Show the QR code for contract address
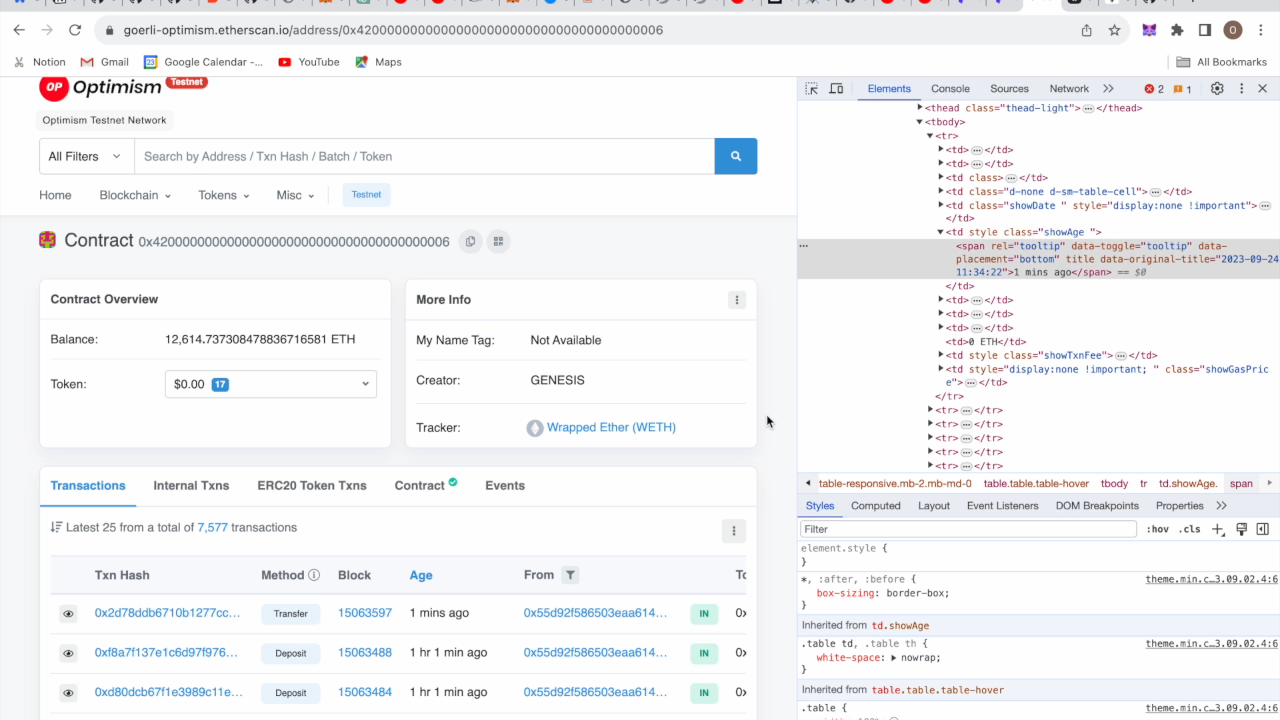 click(x=498, y=241)
